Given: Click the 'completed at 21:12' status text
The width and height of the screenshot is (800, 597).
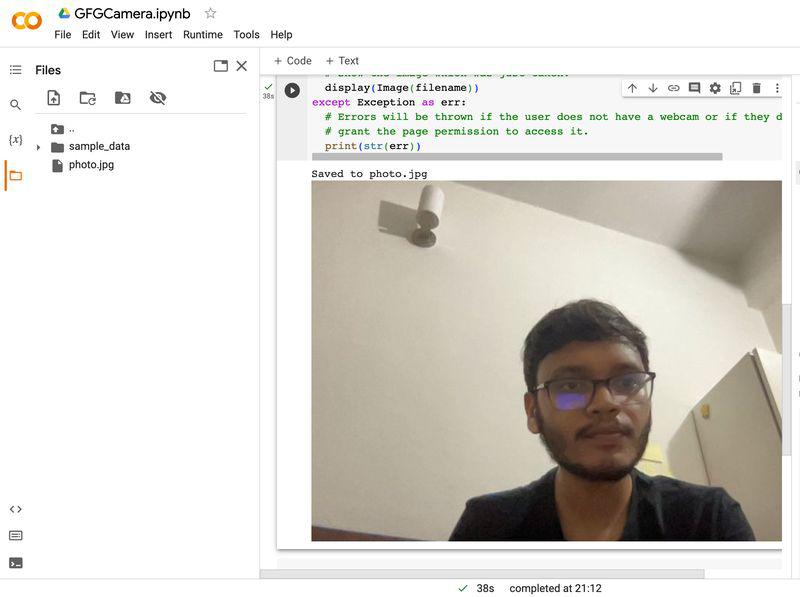Looking at the screenshot, I should [x=555, y=588].
